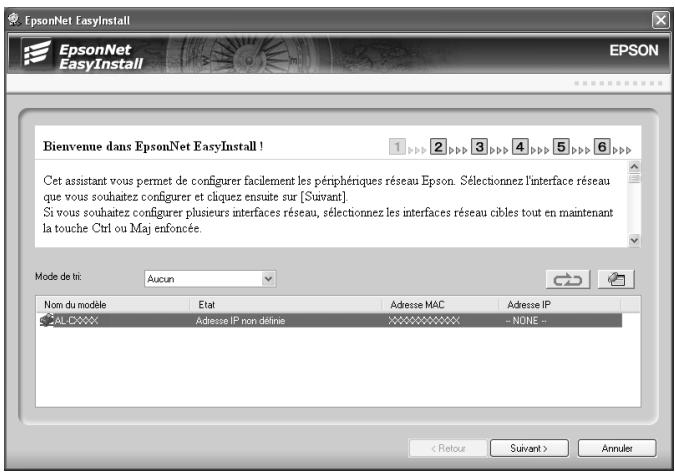Click the Bienvenue dans EpsonNet EasyInstall heading
The height and width of the screenshot is (472, 675).
[153, 146]
